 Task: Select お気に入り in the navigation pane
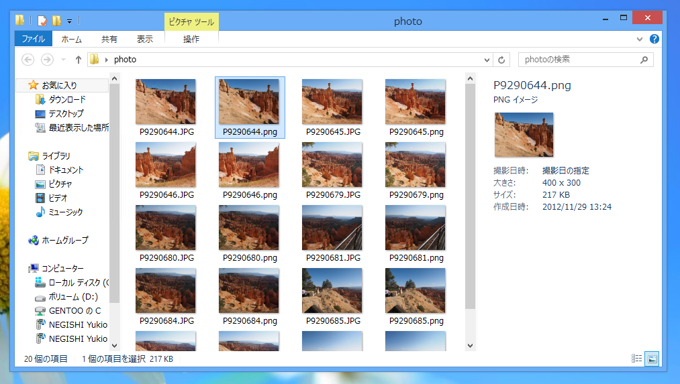click(x=59, y=85)
